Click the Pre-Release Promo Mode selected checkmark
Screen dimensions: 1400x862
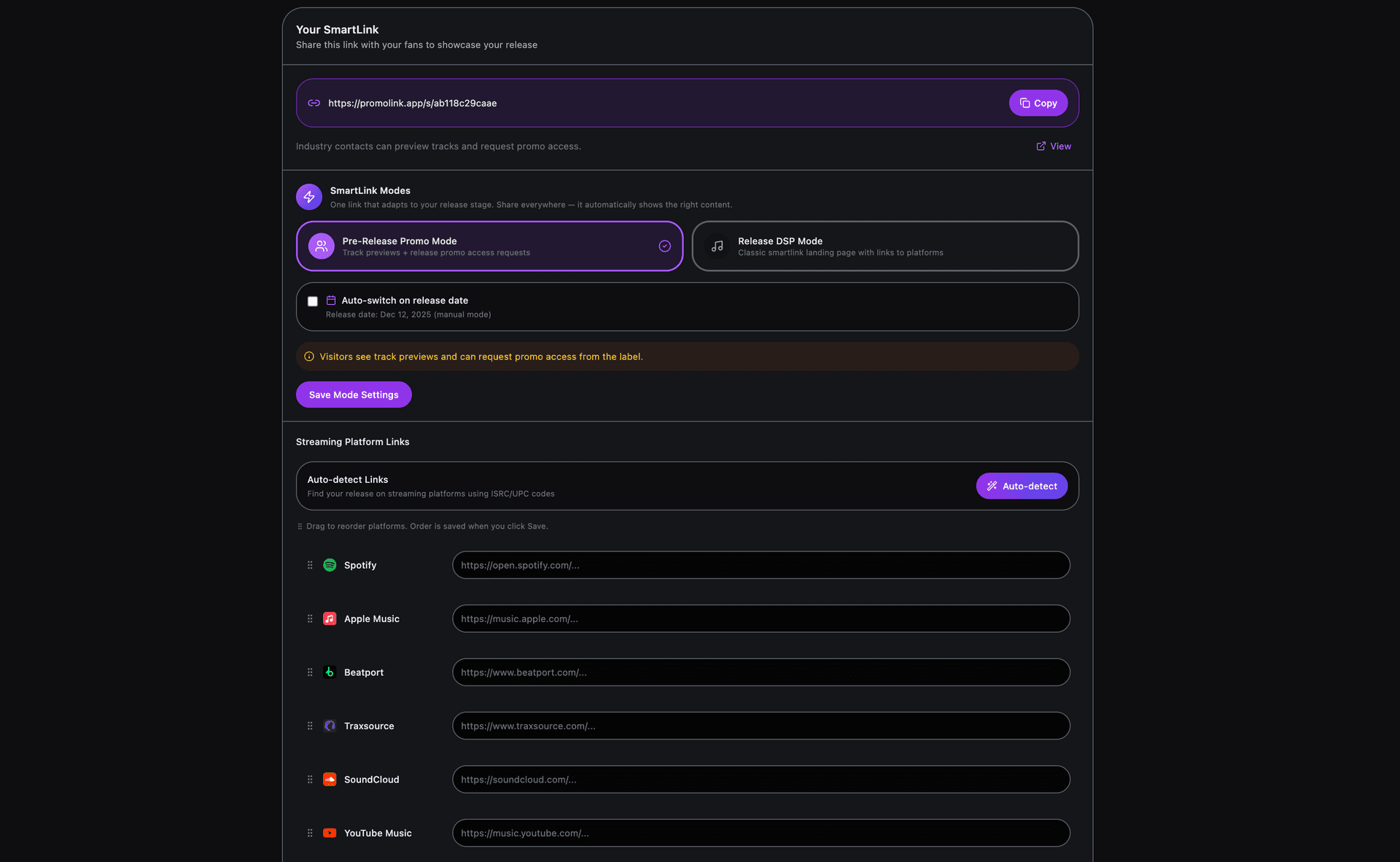(664, 246)
